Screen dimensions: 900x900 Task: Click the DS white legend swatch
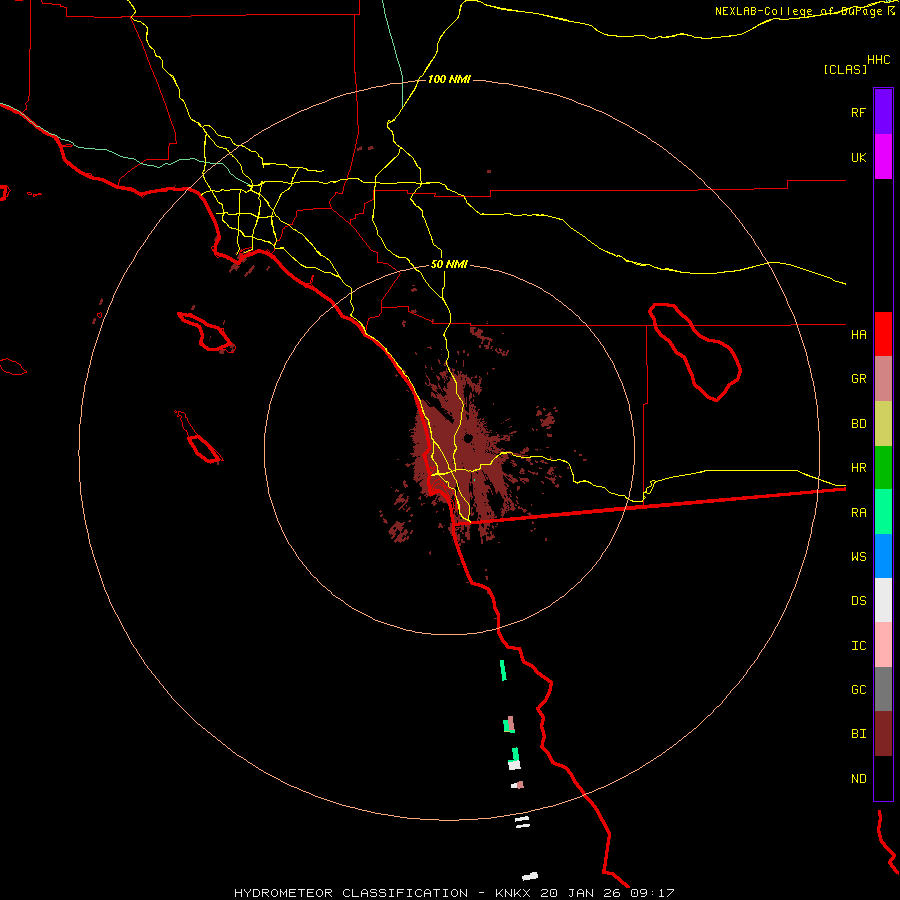click(883, 600)
